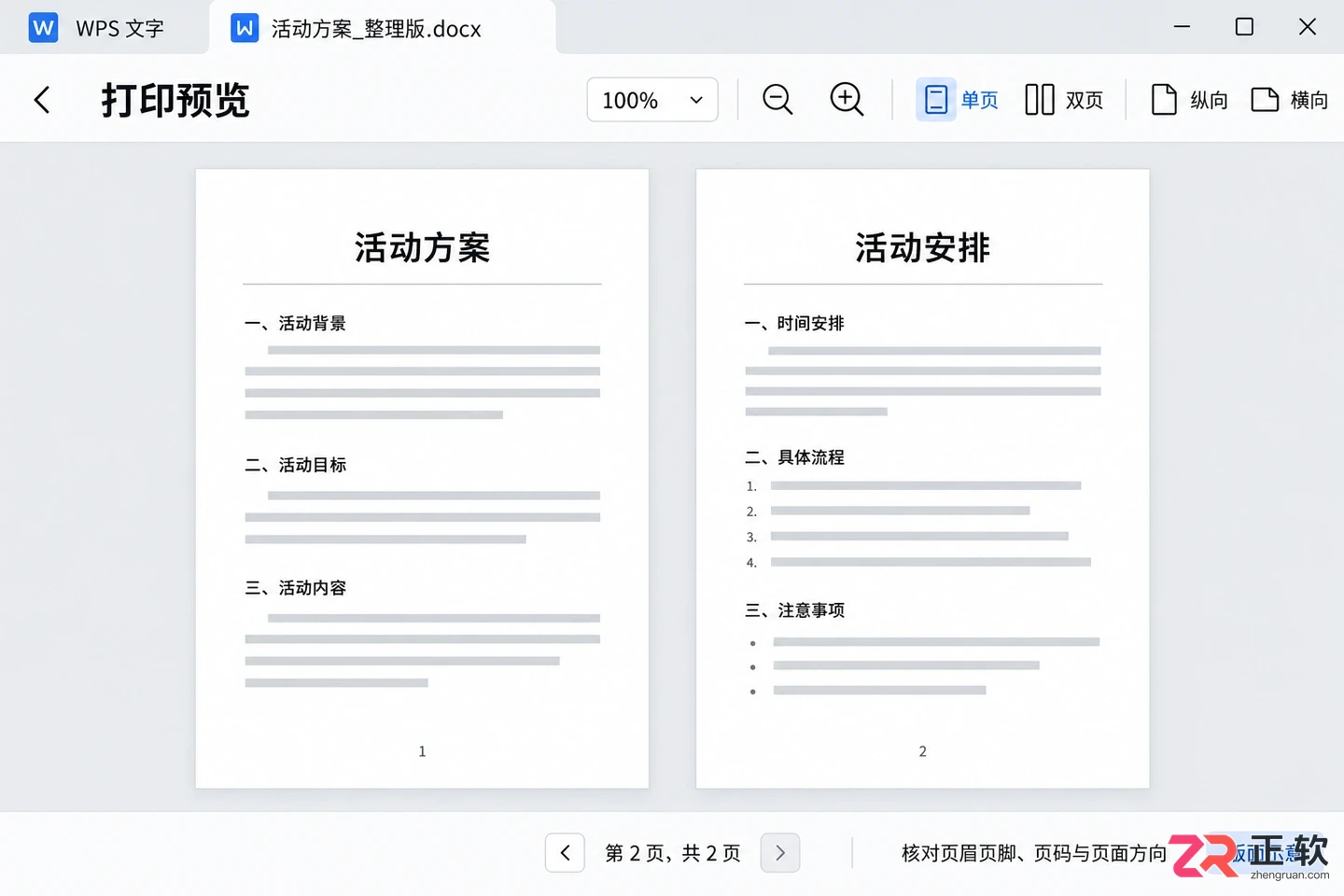Click the 打印预览 title text
The height and width of the screenshot is (896, 1344).
pyautogui.click(x=175, y=100)
